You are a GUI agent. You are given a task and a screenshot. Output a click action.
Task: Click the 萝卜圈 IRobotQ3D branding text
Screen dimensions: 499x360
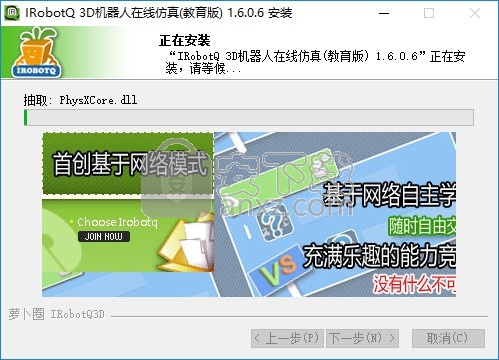click(57, 314)
